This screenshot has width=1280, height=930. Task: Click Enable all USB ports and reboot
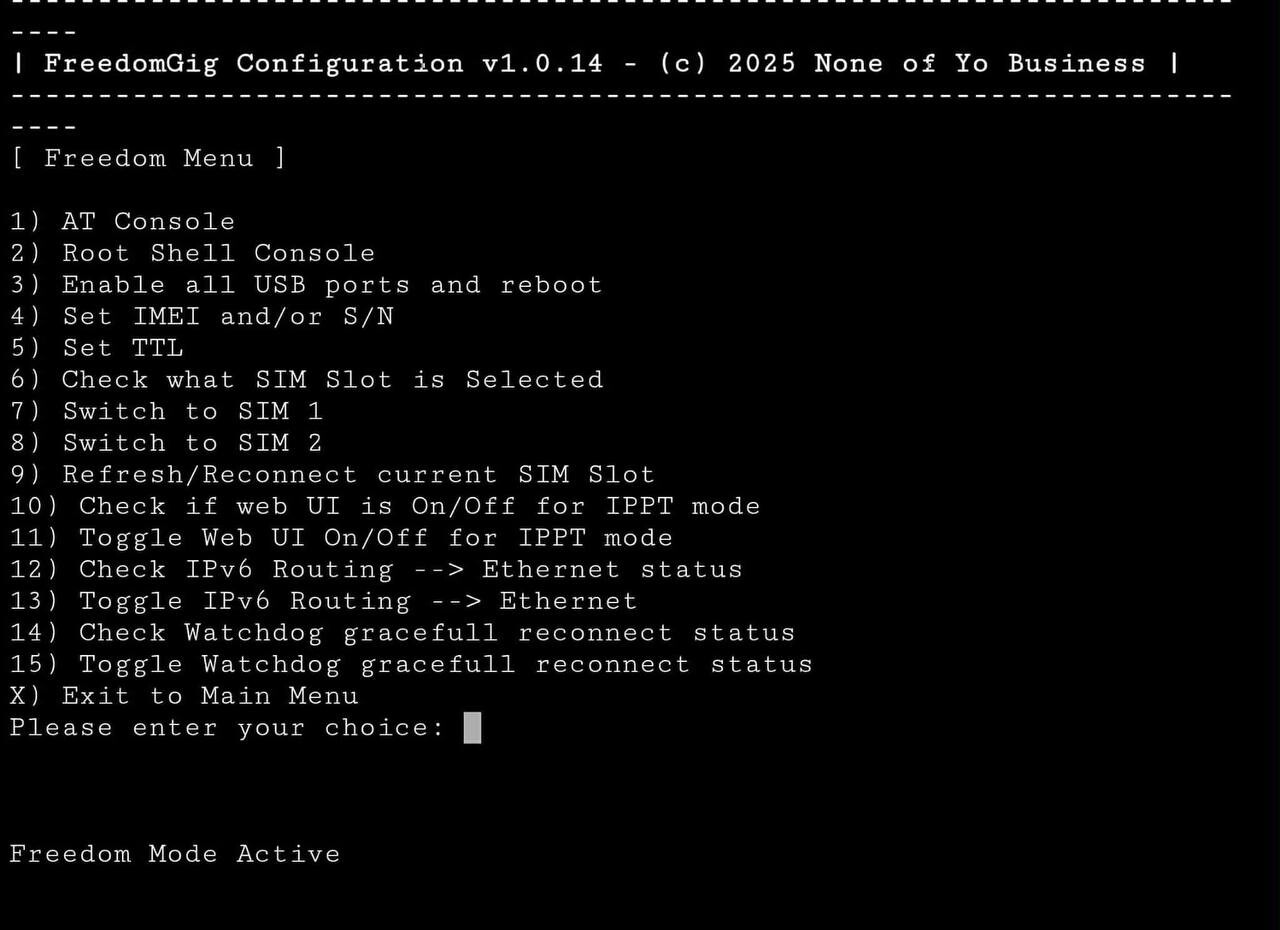pos(306,285)
